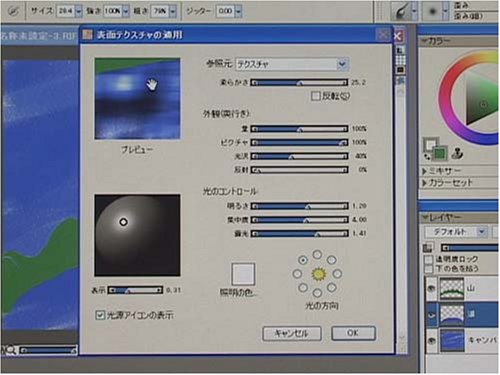Click the OK button
The height and width of the screenshot is (375, 500).
[x=353, y=333]
